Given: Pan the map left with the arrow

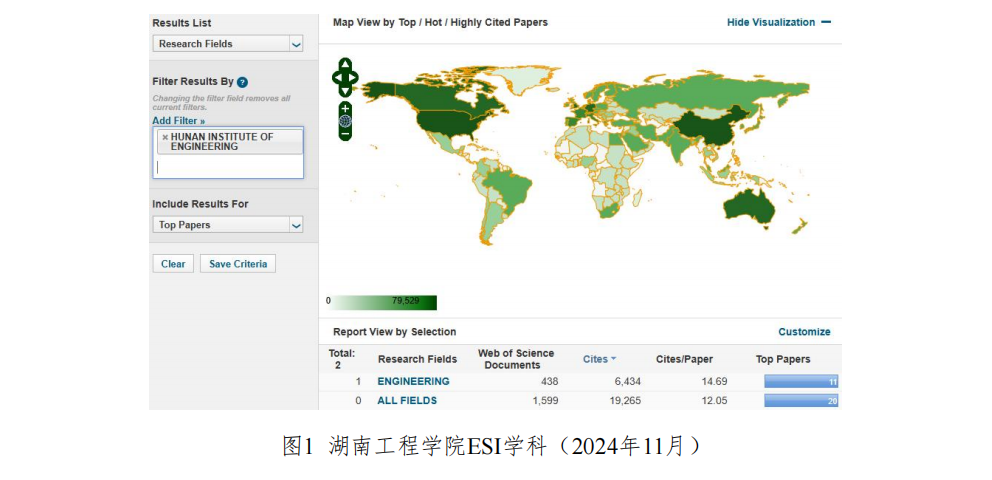Looking at the screenshot, I should (336, 77).
